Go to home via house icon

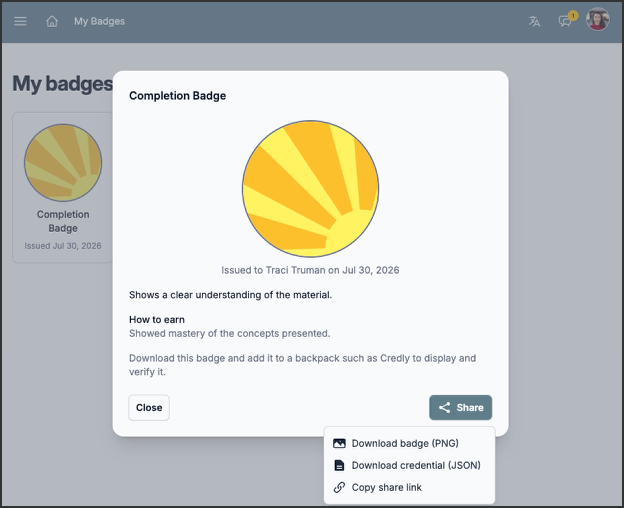(52, 21)
